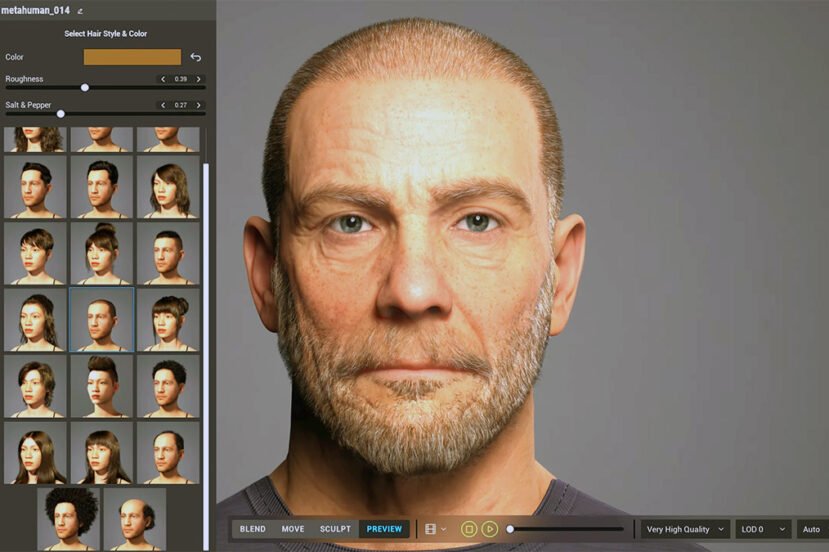This screenshot has width=829, height=552.
Task: Stop the animation preview
Action: pyautogui.click(x=469, y=529)
